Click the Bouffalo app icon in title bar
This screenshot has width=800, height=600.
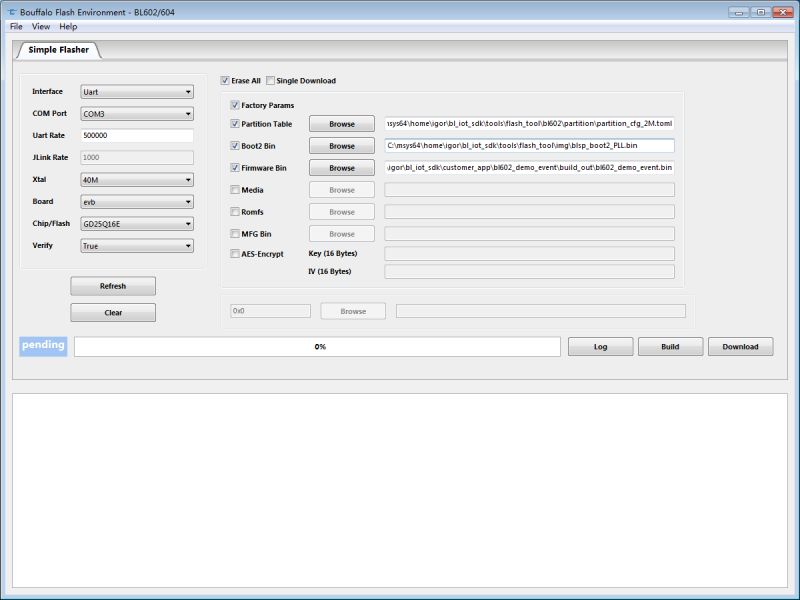(12, 12)
